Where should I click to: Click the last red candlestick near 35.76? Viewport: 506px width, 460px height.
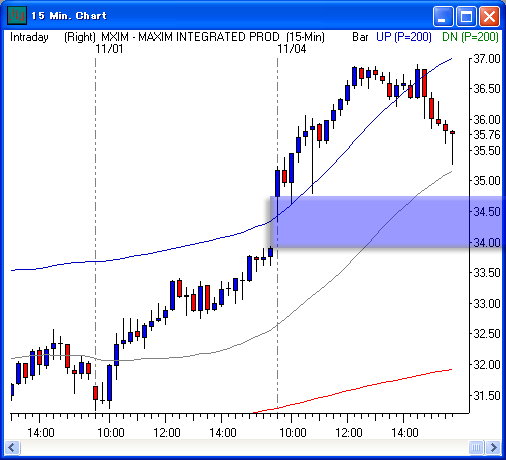[452, 133]
